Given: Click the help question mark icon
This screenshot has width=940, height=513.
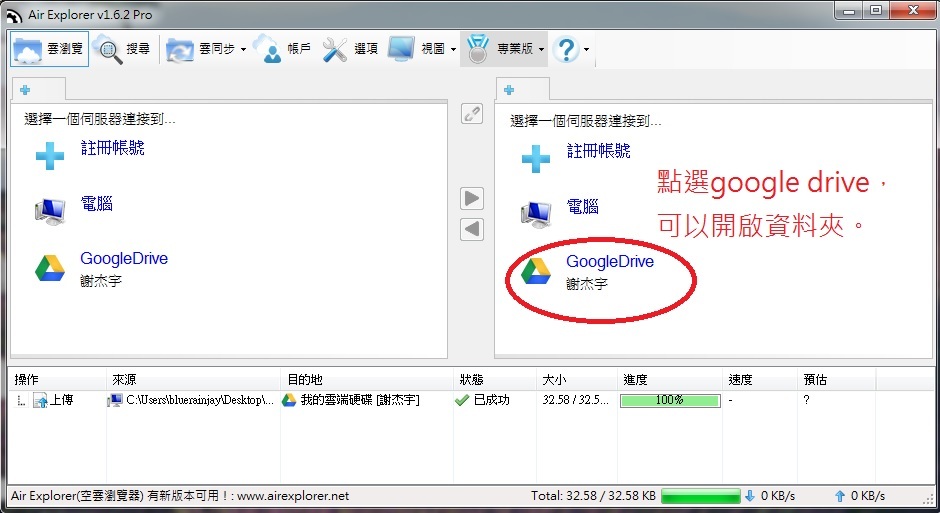Looking at the screenshot, I should tap(566, 49).
